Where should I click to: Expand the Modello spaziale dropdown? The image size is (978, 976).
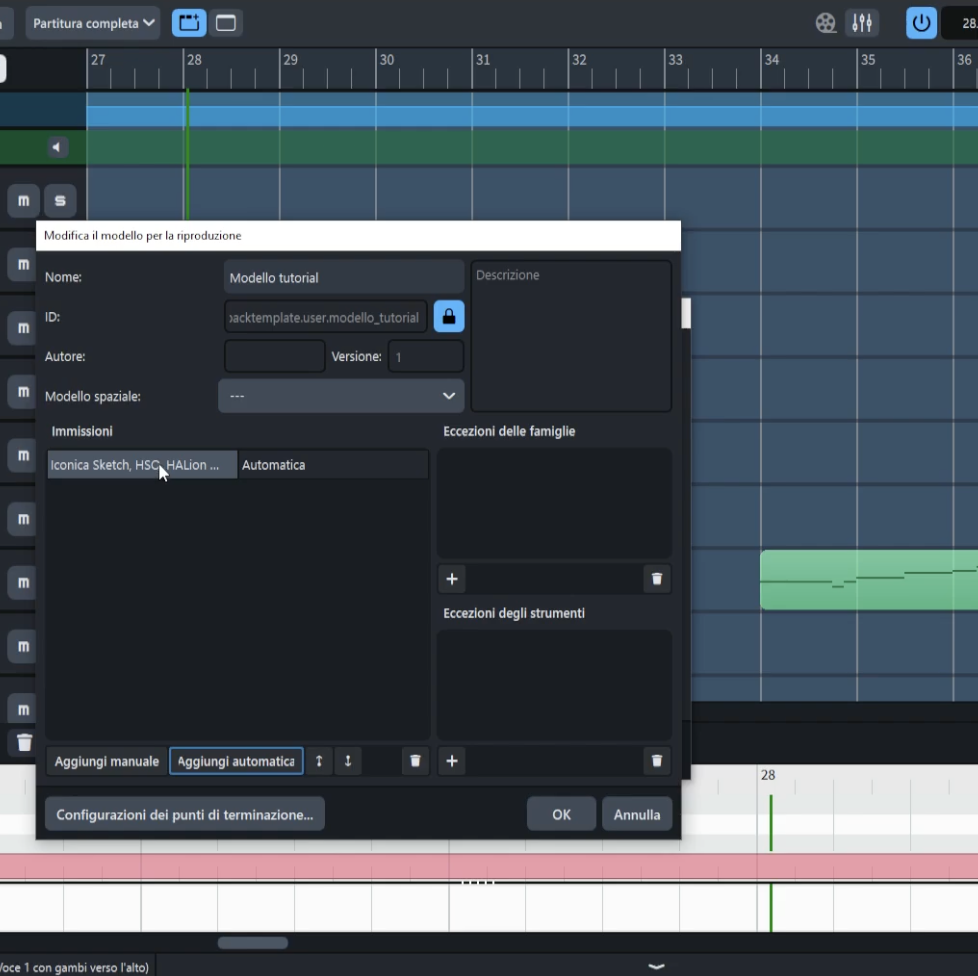pos(341,396)
